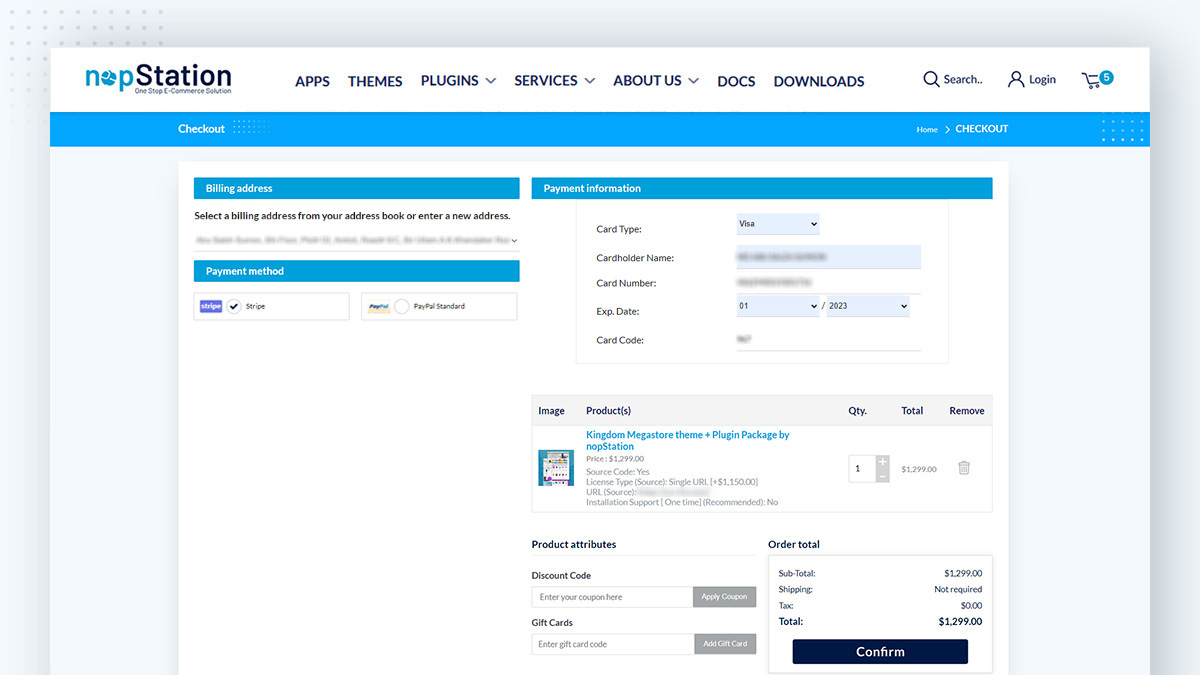Click the quantity input field
1200x675 pixels.
click(862, 468)
